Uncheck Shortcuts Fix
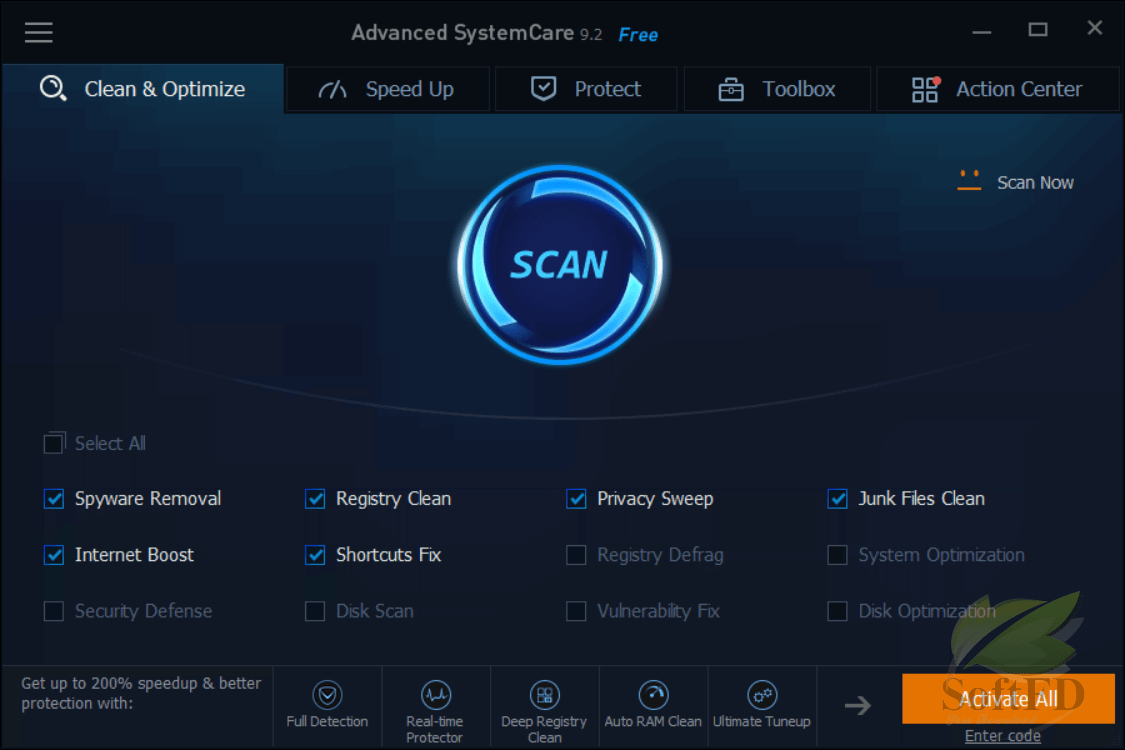Image resolution: width=1125 pixels, height=750 pixels. pyautogui.click(x=315, y=555)
